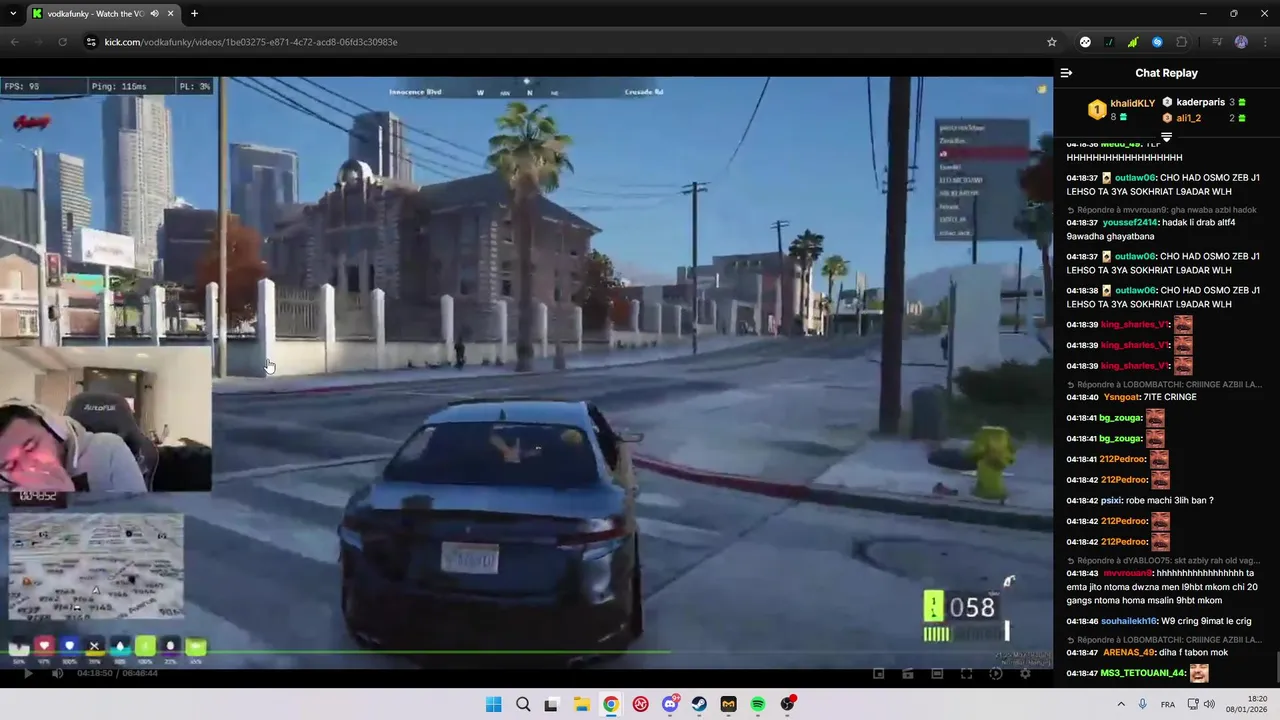Image resolution: width=1280 pixels, height=720 pixels.
Task: Change the FRA keyboard language
Action: pos(1168,705)
